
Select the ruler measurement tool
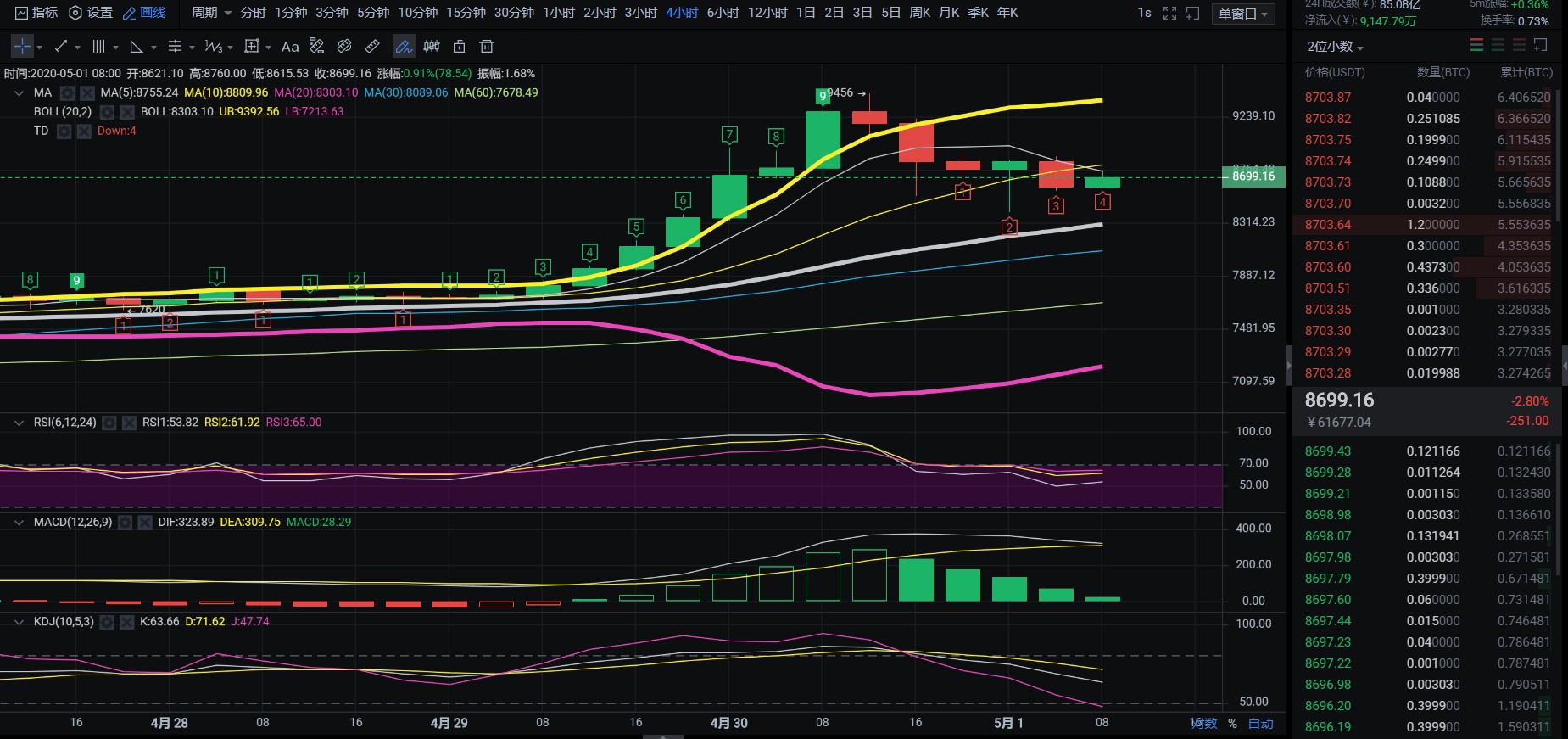pos(372,47)
